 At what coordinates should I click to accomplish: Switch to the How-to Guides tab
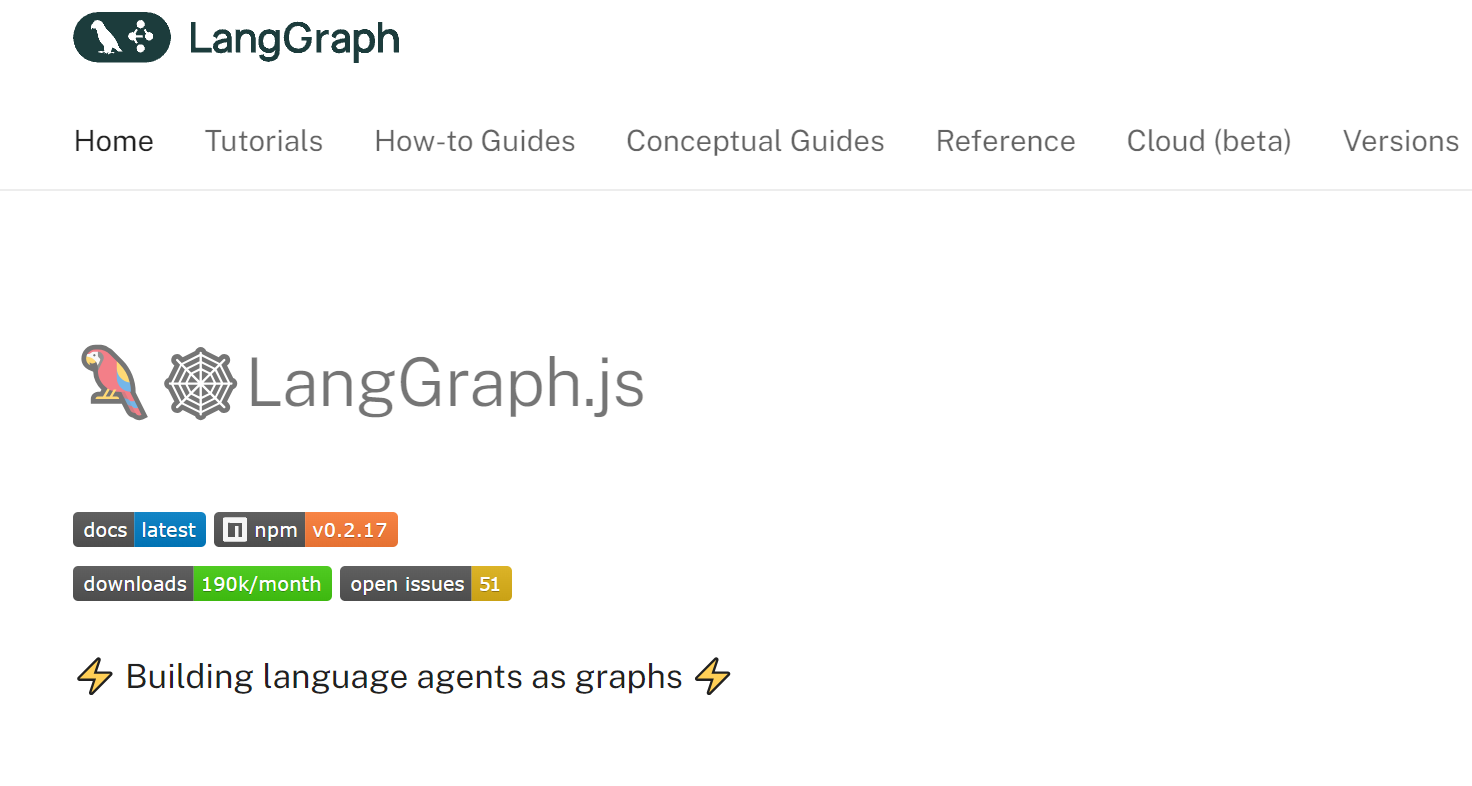click(x=475, y=141)
